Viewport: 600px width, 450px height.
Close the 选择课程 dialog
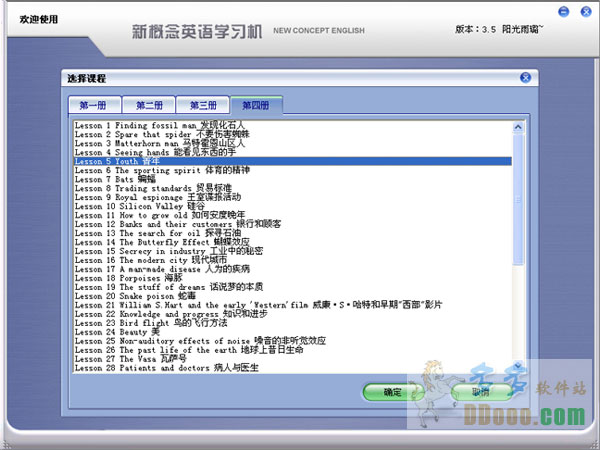525,78
